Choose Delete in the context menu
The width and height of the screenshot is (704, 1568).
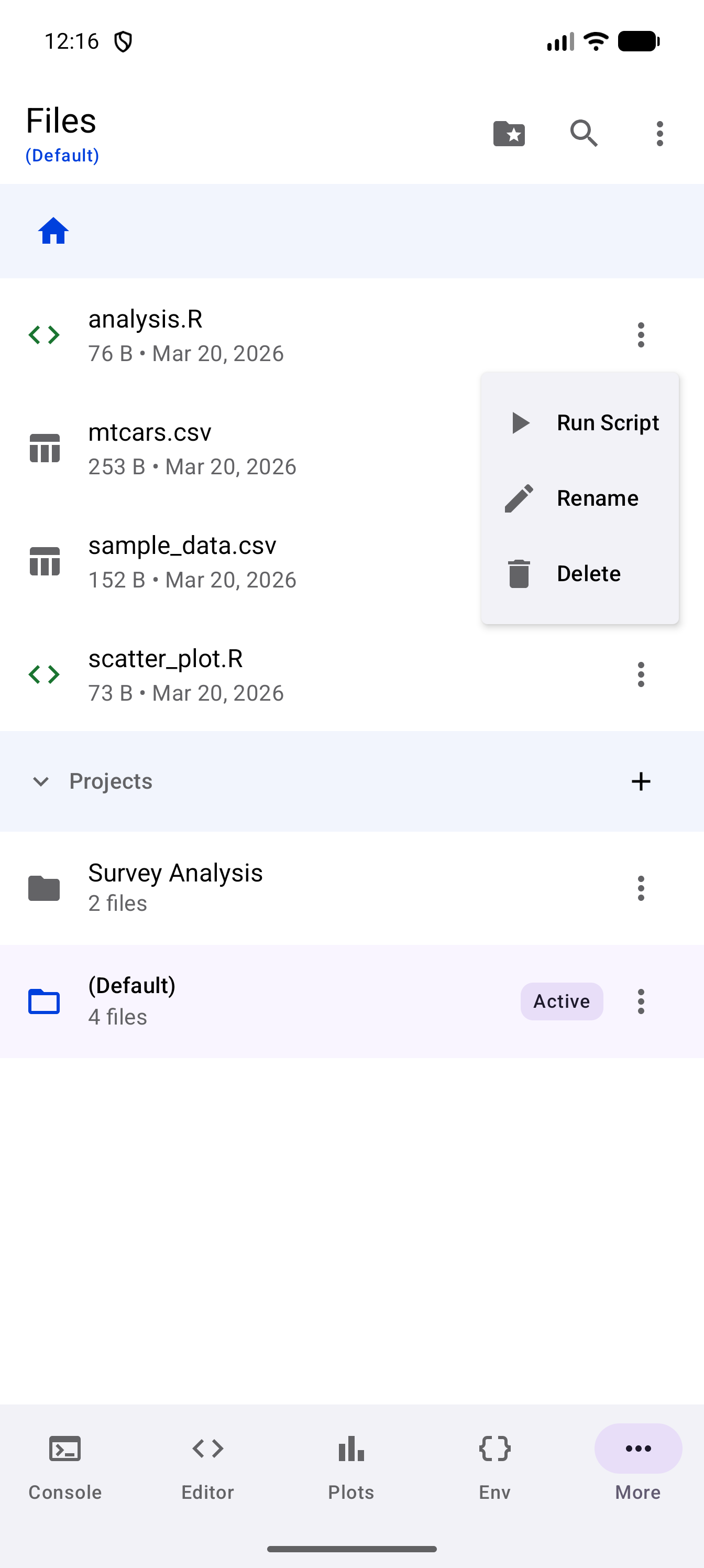pos(580,573)
